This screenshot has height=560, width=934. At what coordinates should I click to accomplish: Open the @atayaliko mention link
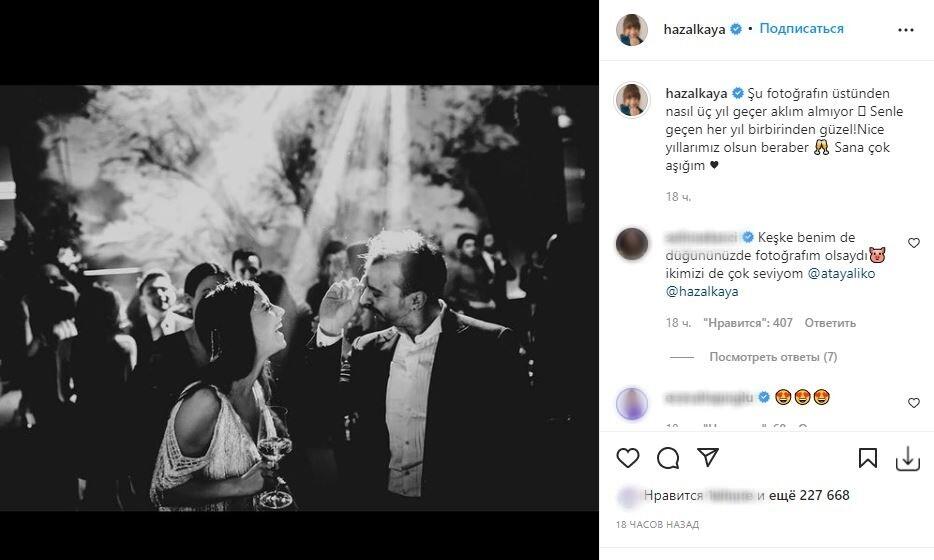(x=842, y=273)
